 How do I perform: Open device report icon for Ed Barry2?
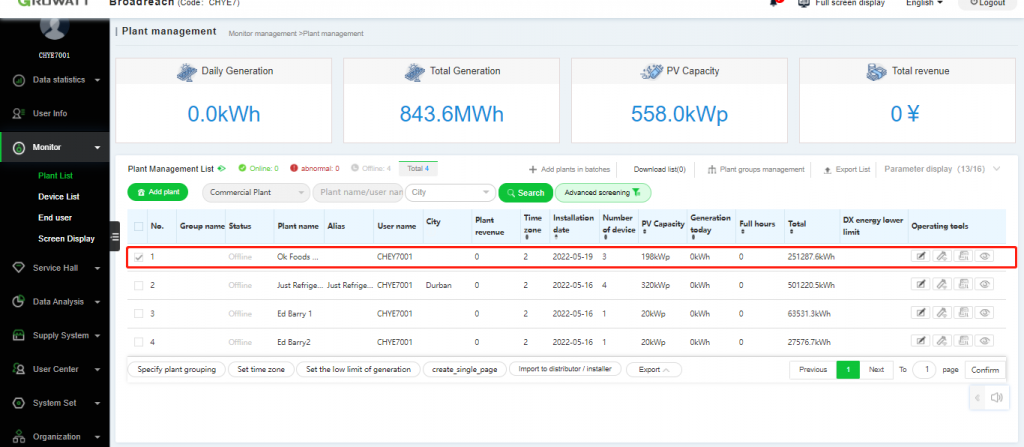tap(962, 340)
